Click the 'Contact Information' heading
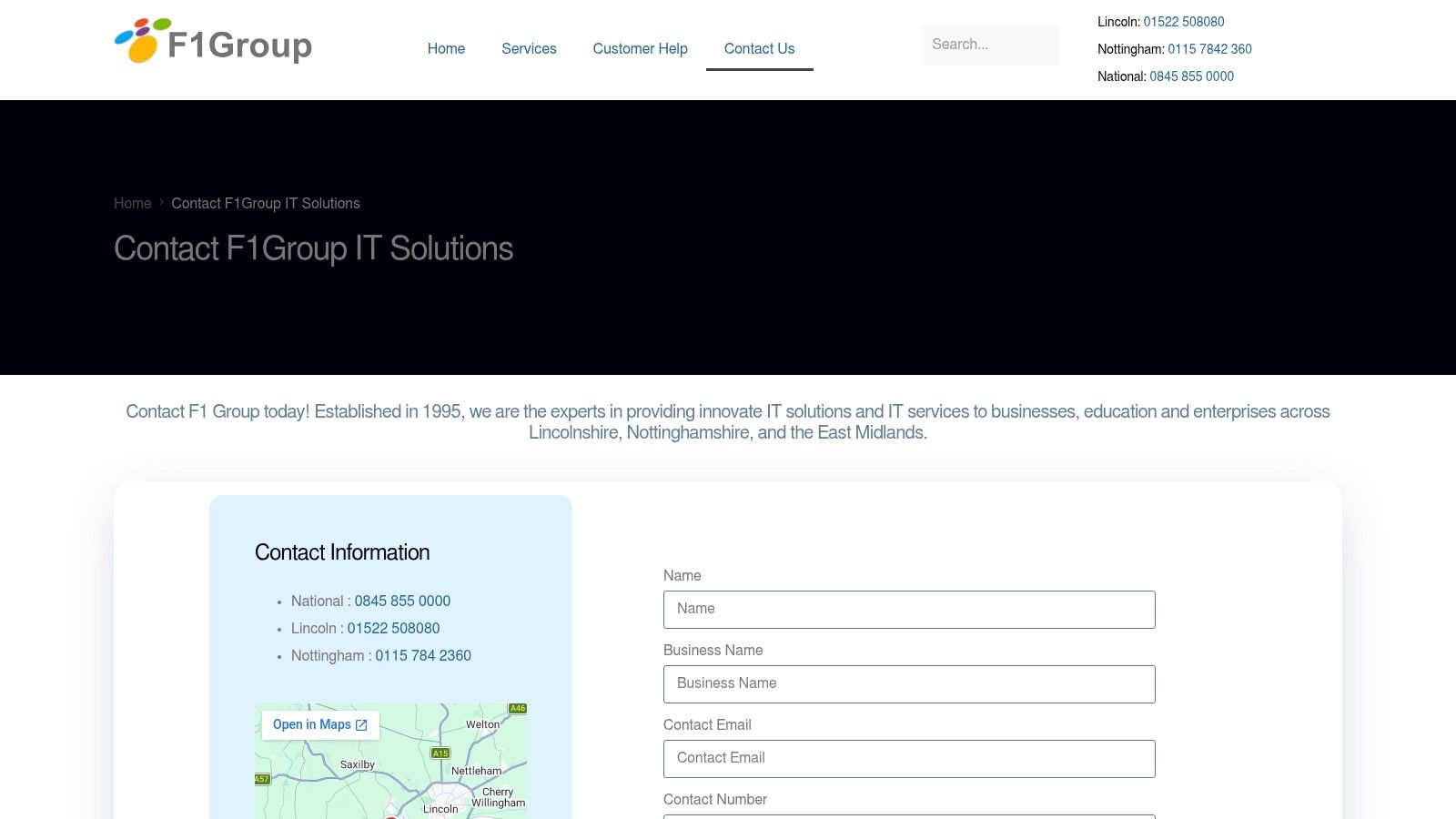 tap(342, 552)
